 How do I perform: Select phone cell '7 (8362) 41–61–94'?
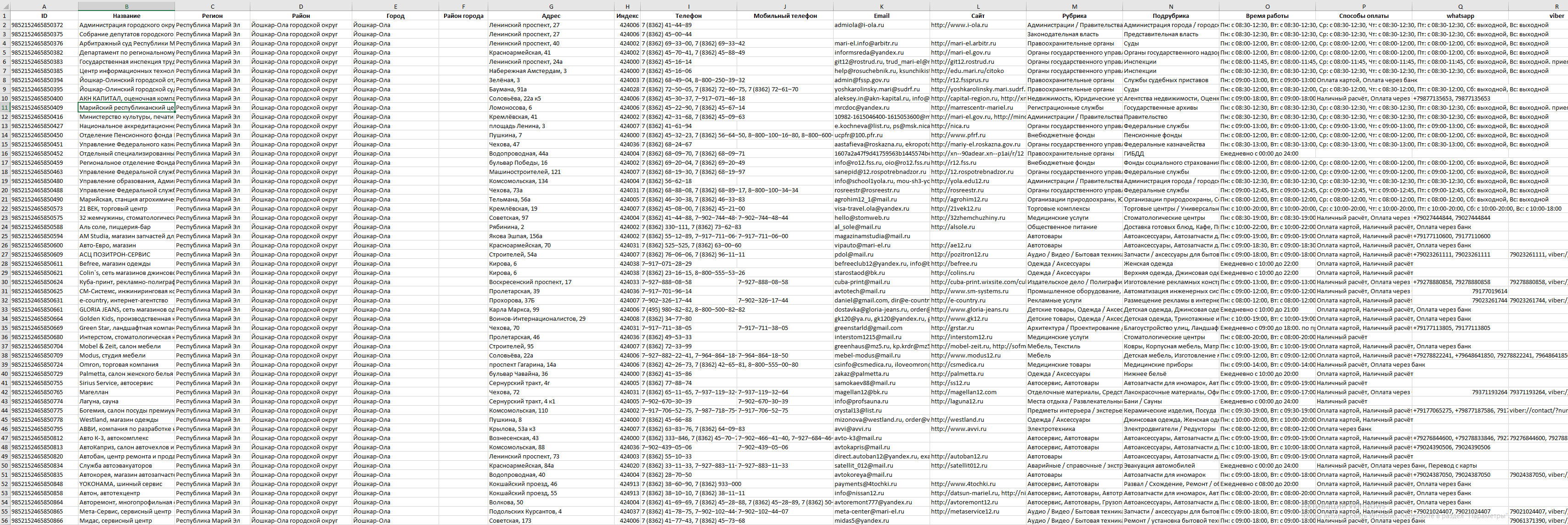[688, 126]
